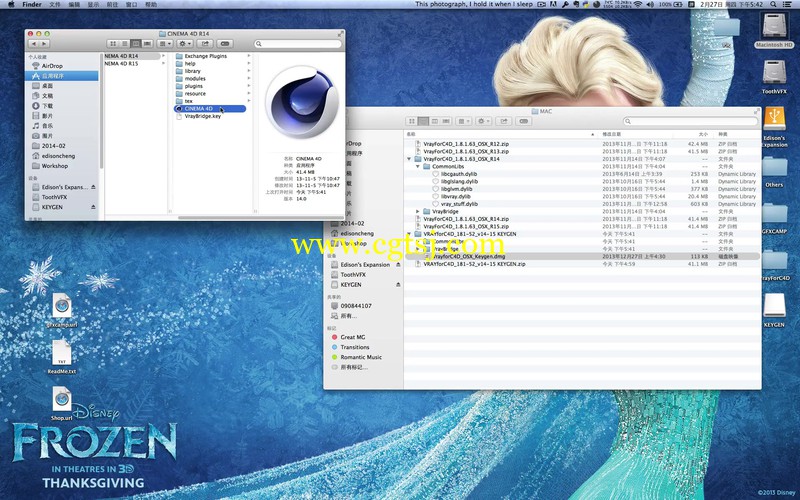The image size is (800, 500).
Task: Collapse the CommonLibs folder disclosure triangle
Action: pyautogui.click(x=418, y=166)
